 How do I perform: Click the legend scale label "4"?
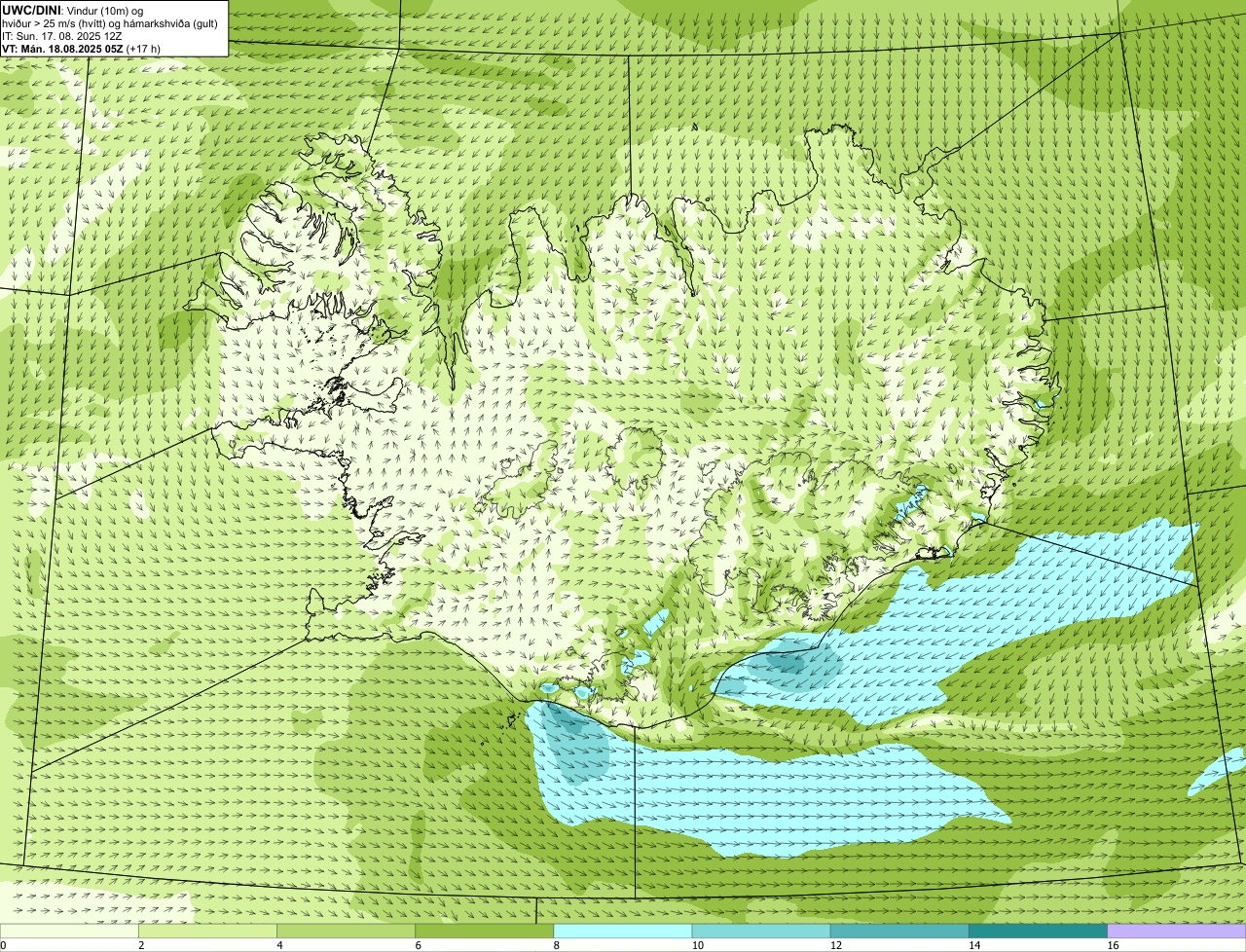279,945
